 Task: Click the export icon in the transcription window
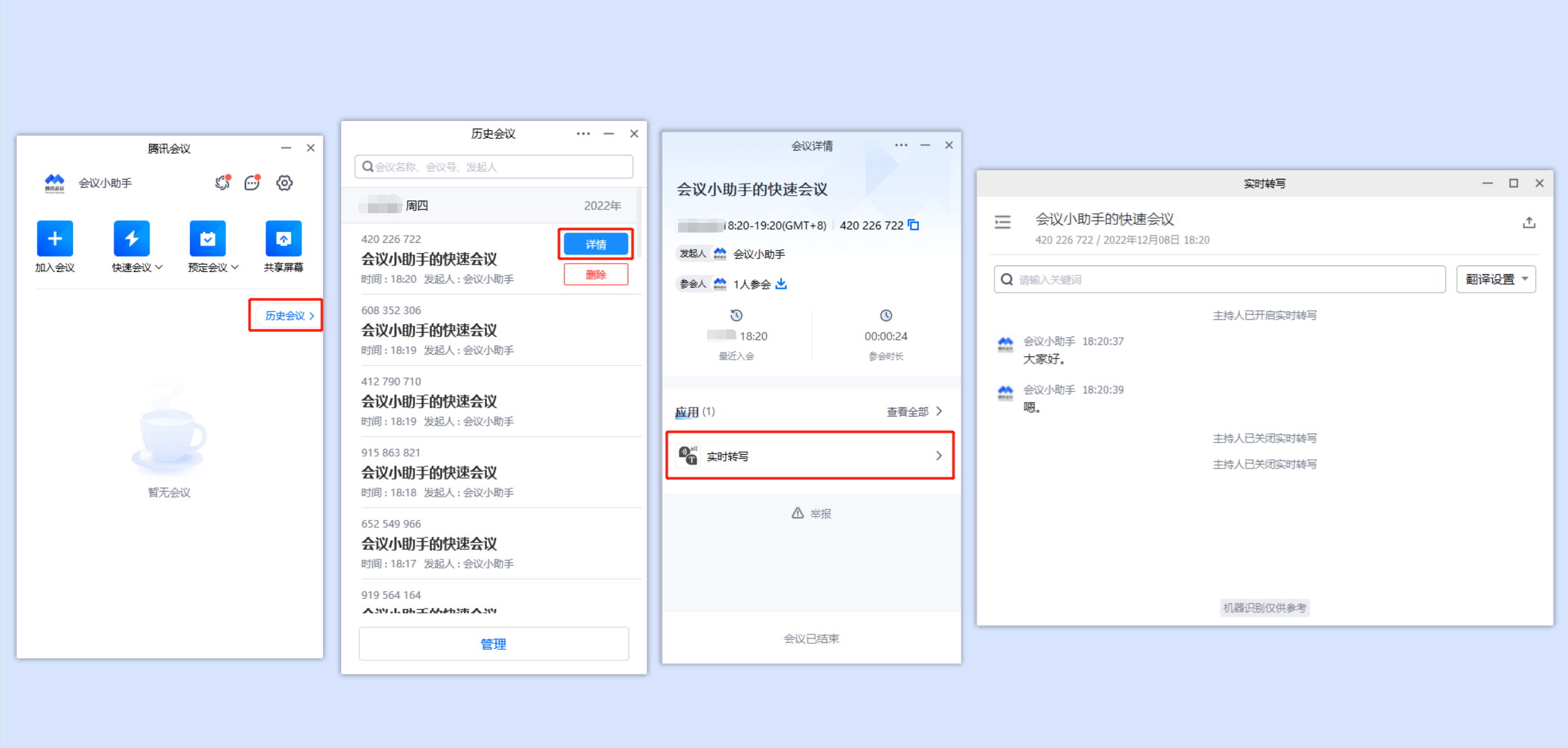[1529, 223]
